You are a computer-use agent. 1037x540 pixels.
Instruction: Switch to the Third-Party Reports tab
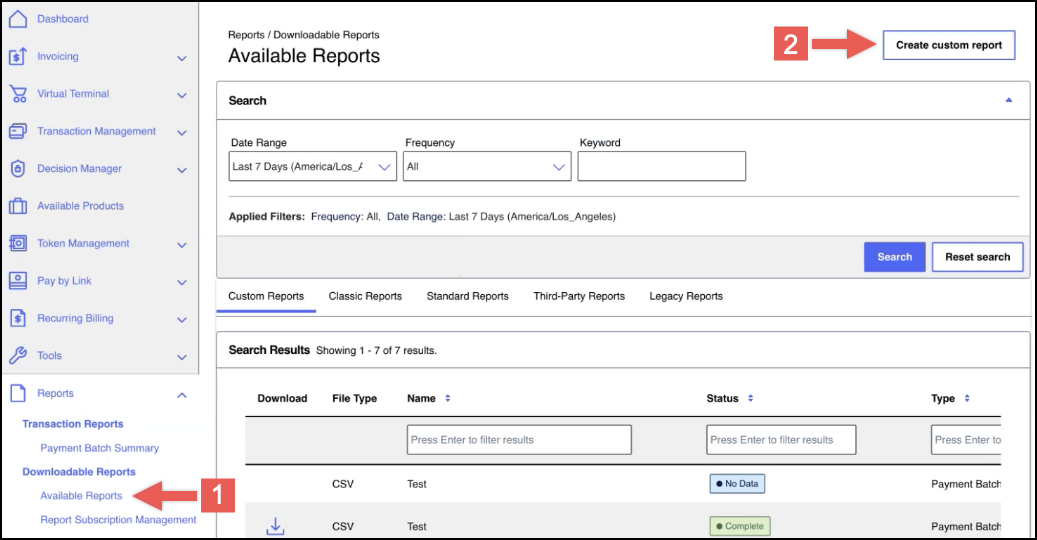point(578,296)
